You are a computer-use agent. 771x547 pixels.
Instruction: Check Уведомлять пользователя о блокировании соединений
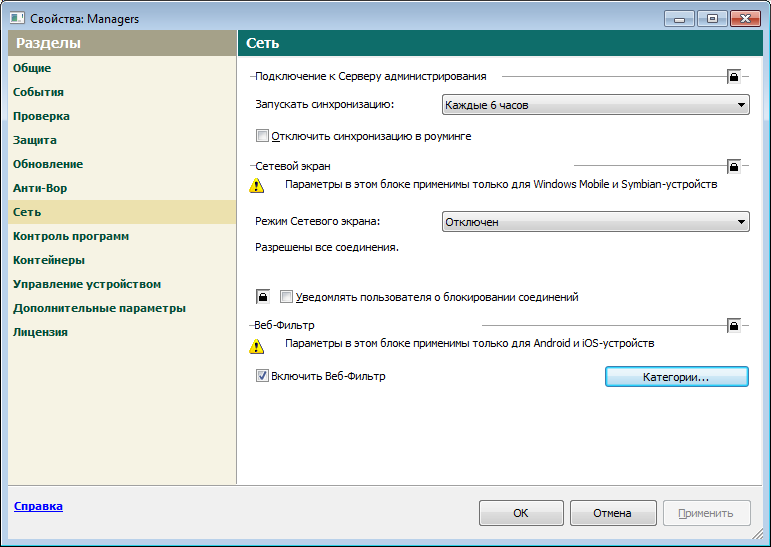[287, 297]
